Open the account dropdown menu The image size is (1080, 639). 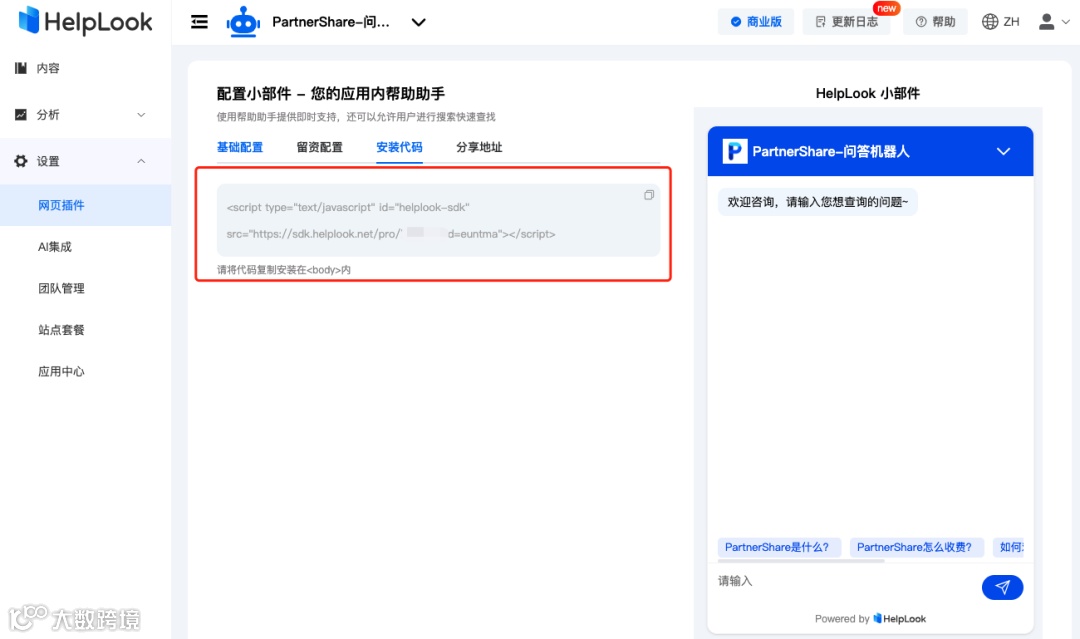coord(1050,20)
